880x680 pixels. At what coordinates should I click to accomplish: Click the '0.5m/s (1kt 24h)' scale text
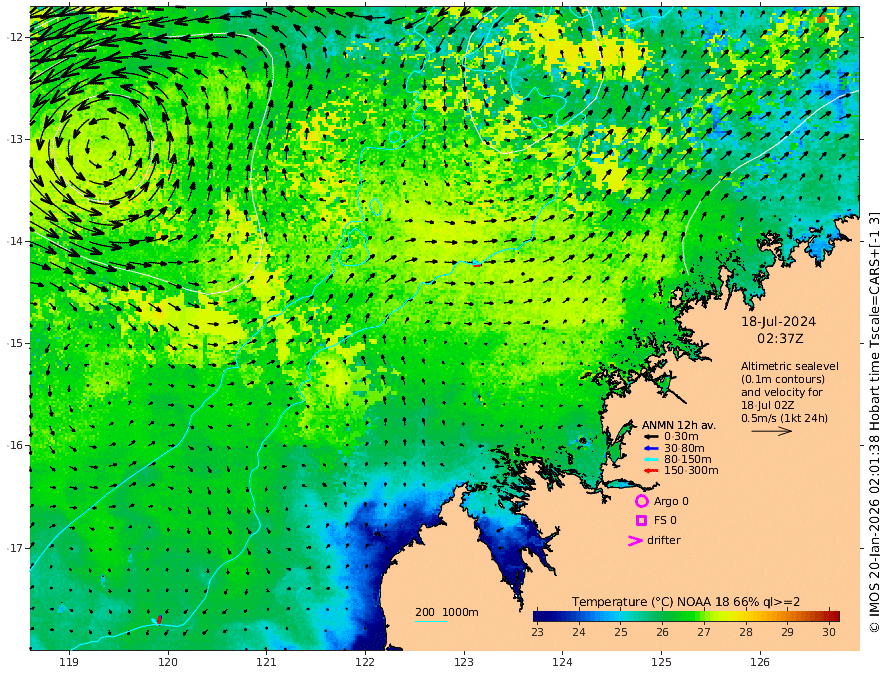pos(784,418)
